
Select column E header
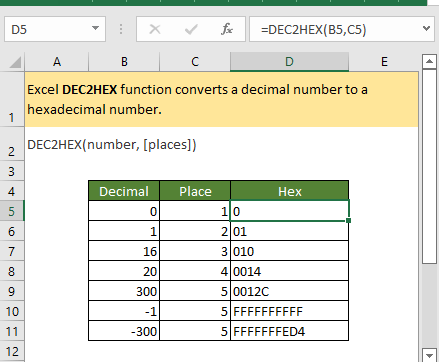pyautogui.click(x=384, y=62)
